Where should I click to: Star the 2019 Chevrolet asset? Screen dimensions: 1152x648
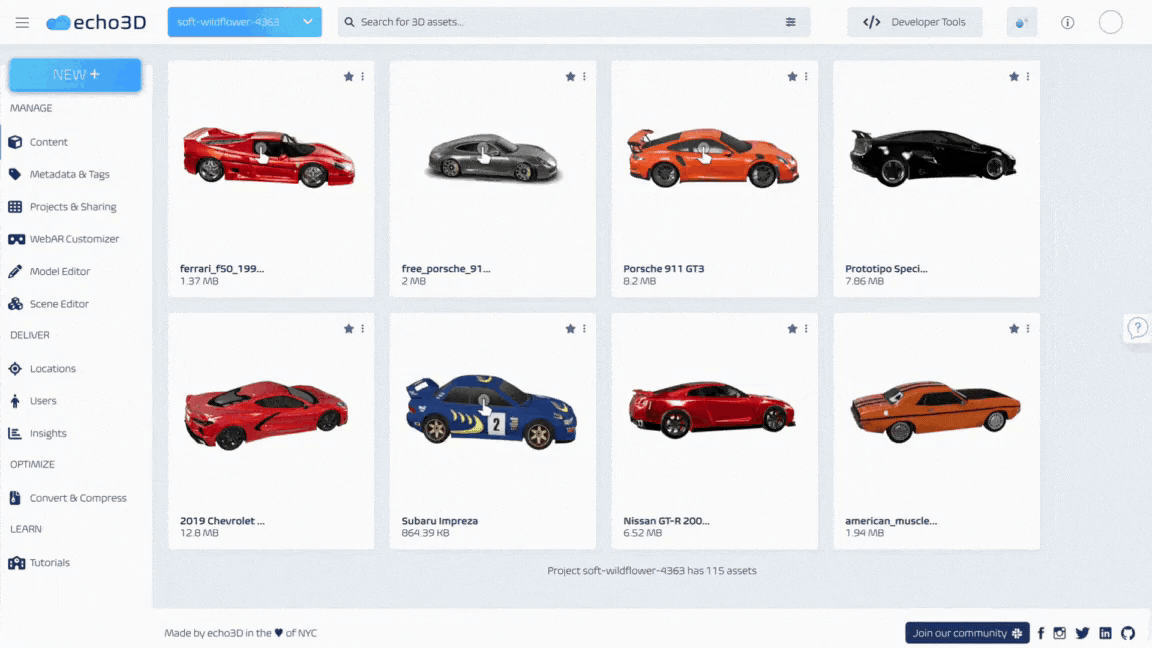click(x=349, y=329)
